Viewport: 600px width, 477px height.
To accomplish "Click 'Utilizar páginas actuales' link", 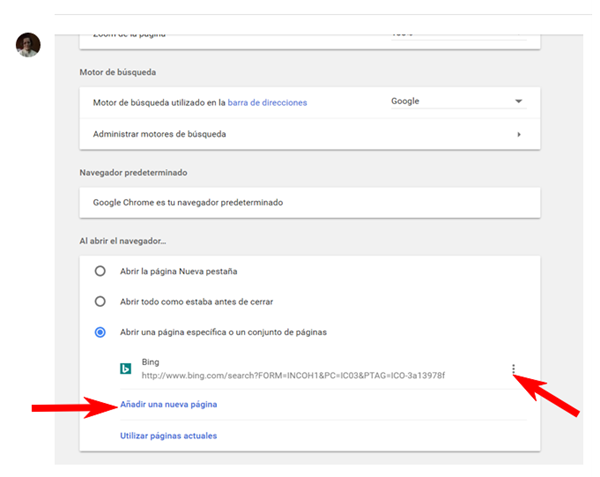I will point(168,435).
